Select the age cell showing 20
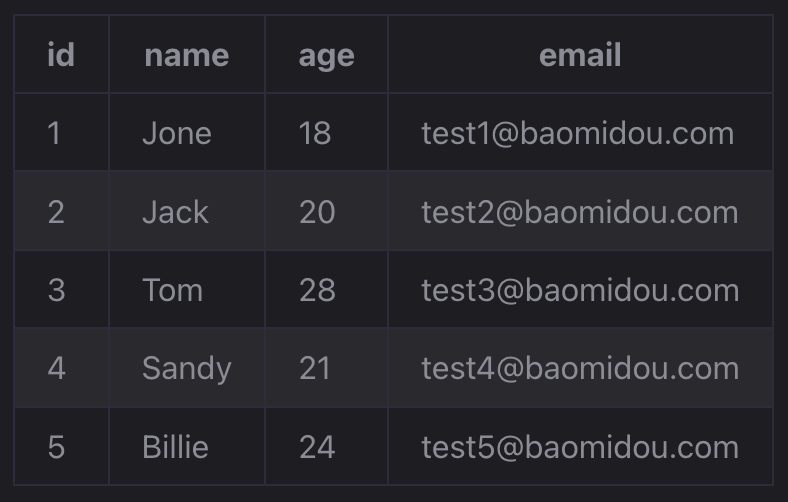This screenshot has height=502, width=788. [x=327, y=211]
